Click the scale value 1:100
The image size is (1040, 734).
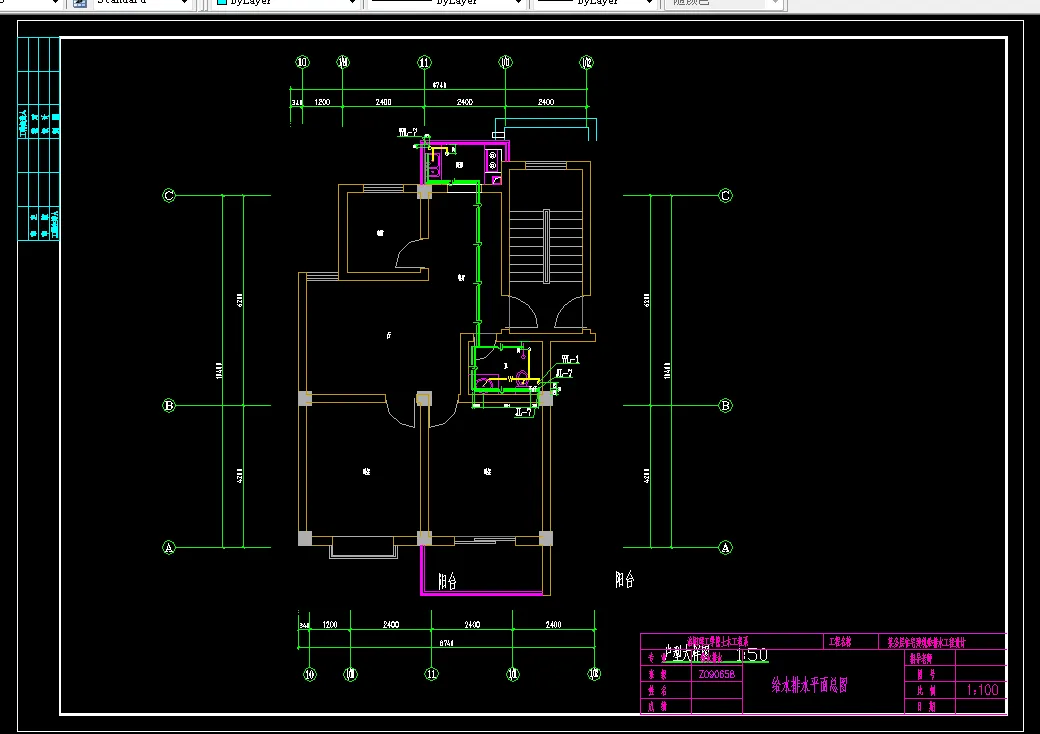point(982,690)
